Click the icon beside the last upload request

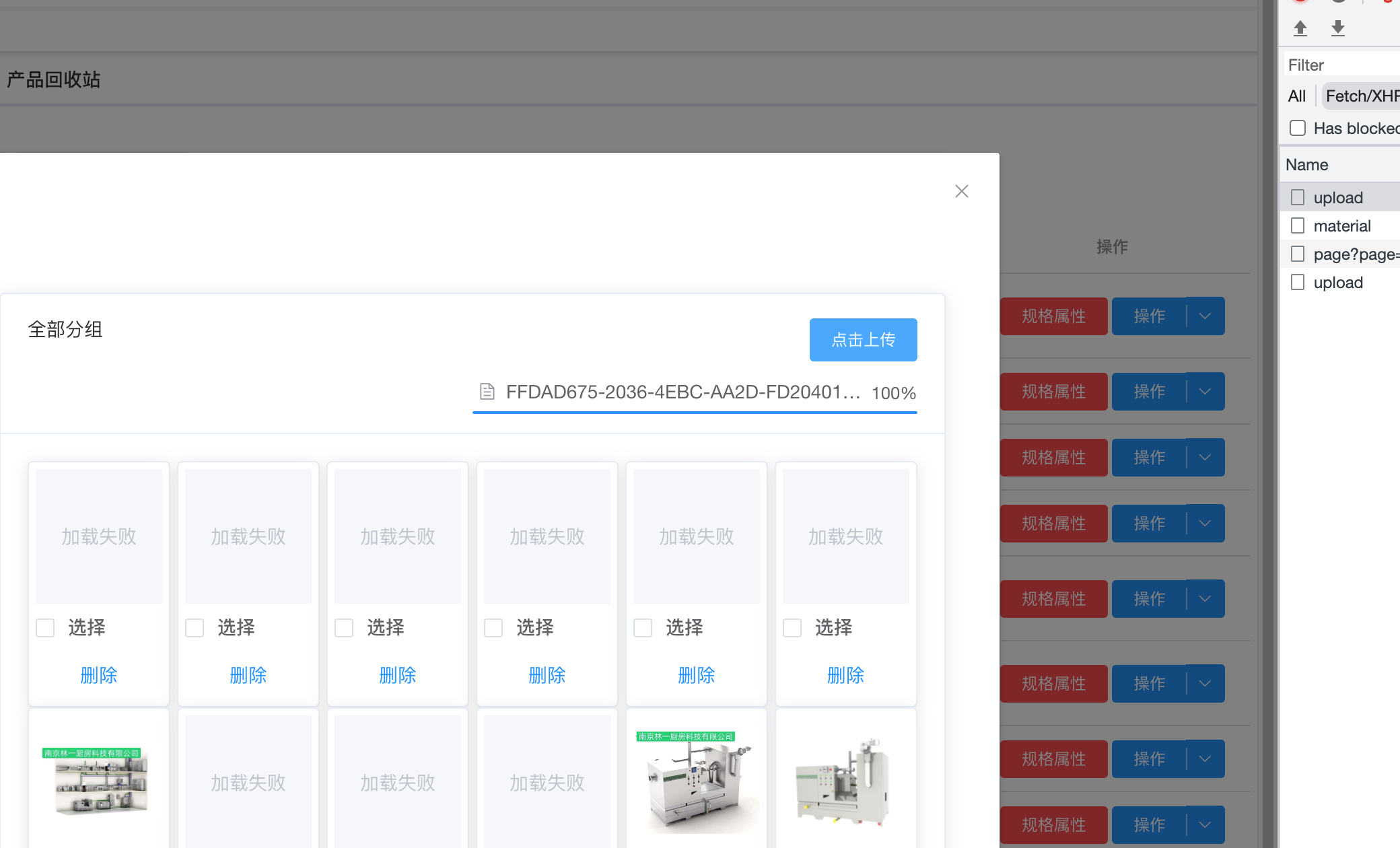(x=1298, y=282)
